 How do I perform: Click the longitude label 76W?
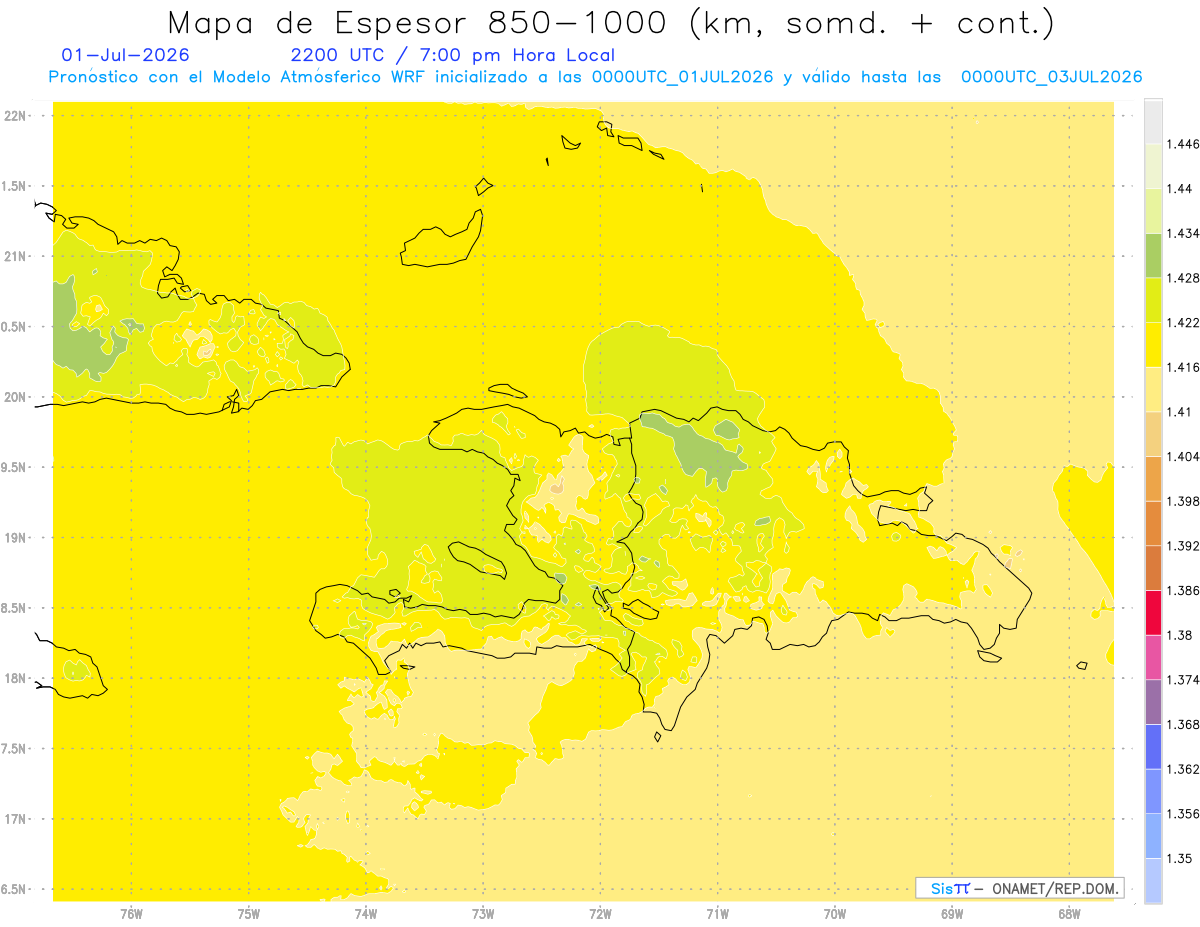[131, 913]
